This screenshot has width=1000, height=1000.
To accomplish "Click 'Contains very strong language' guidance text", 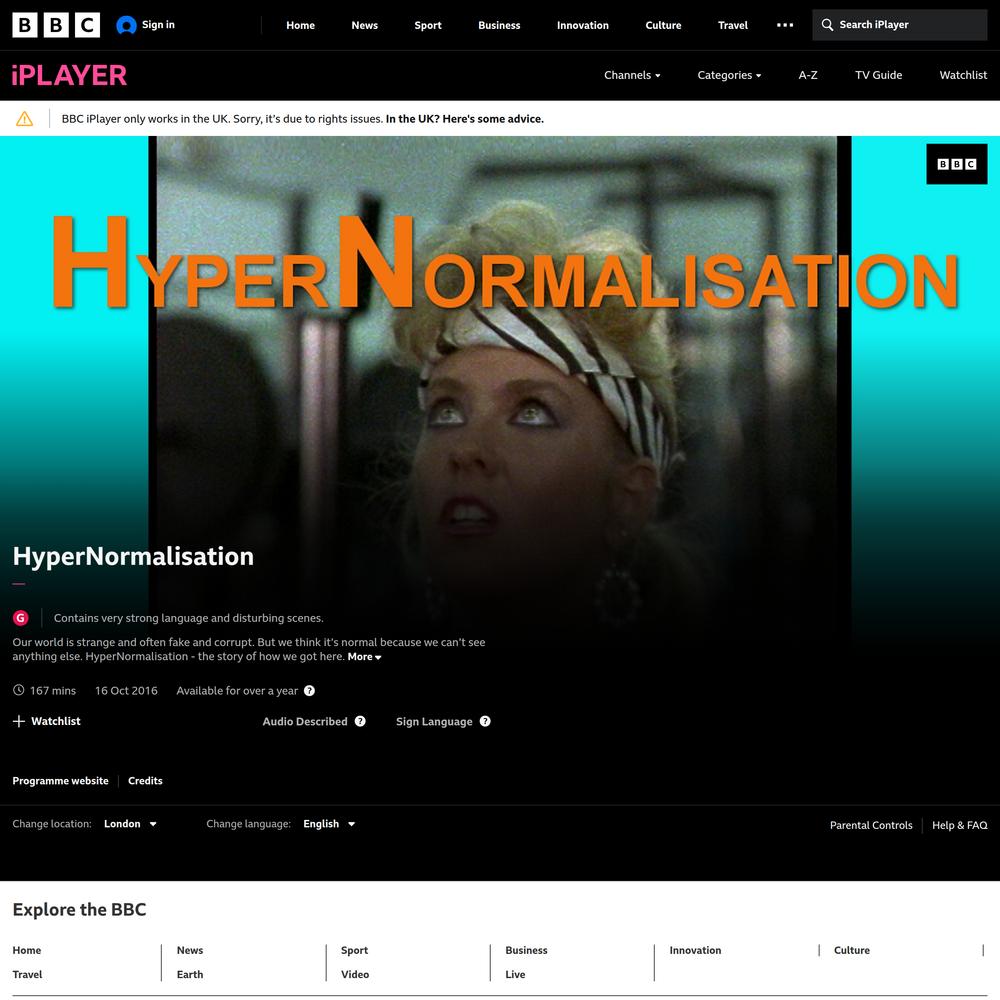I will (x=189, y=618).
